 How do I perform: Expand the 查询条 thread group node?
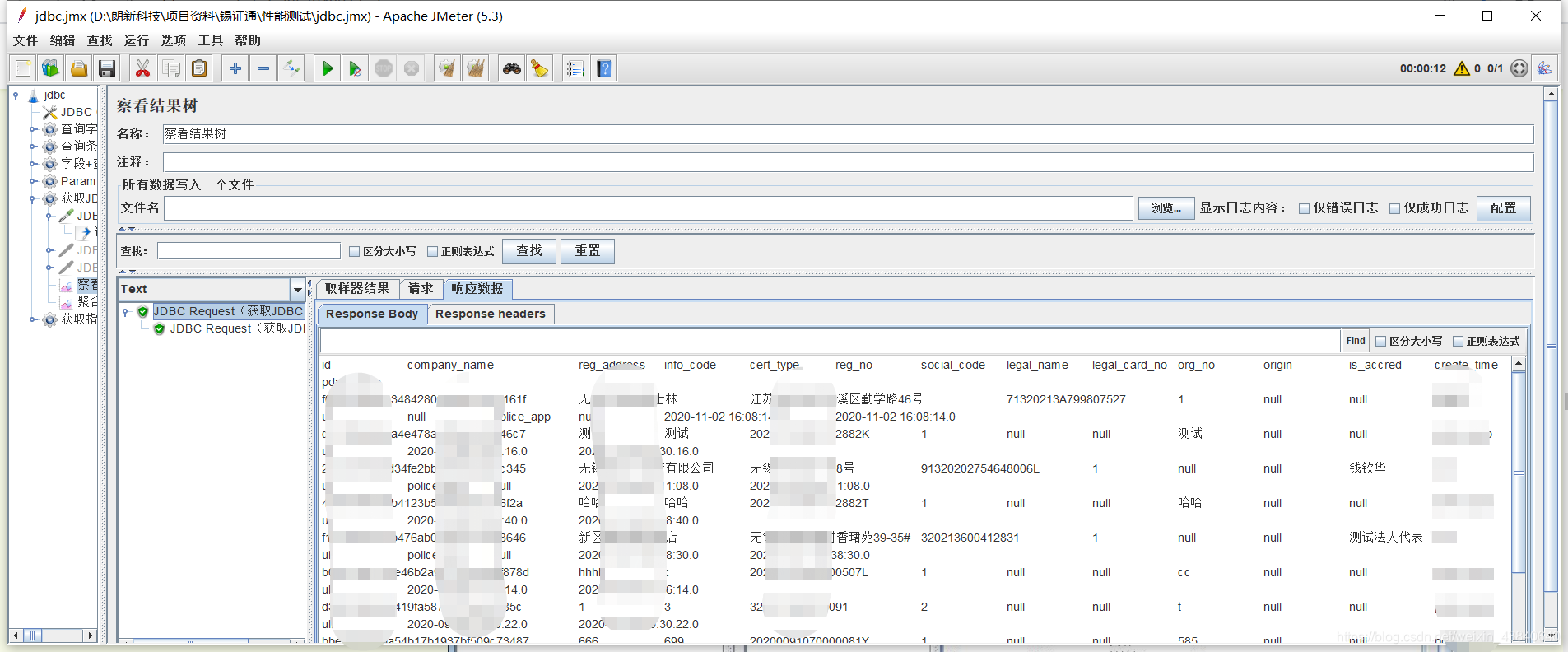pyautogui.click(x=33, y=147)
